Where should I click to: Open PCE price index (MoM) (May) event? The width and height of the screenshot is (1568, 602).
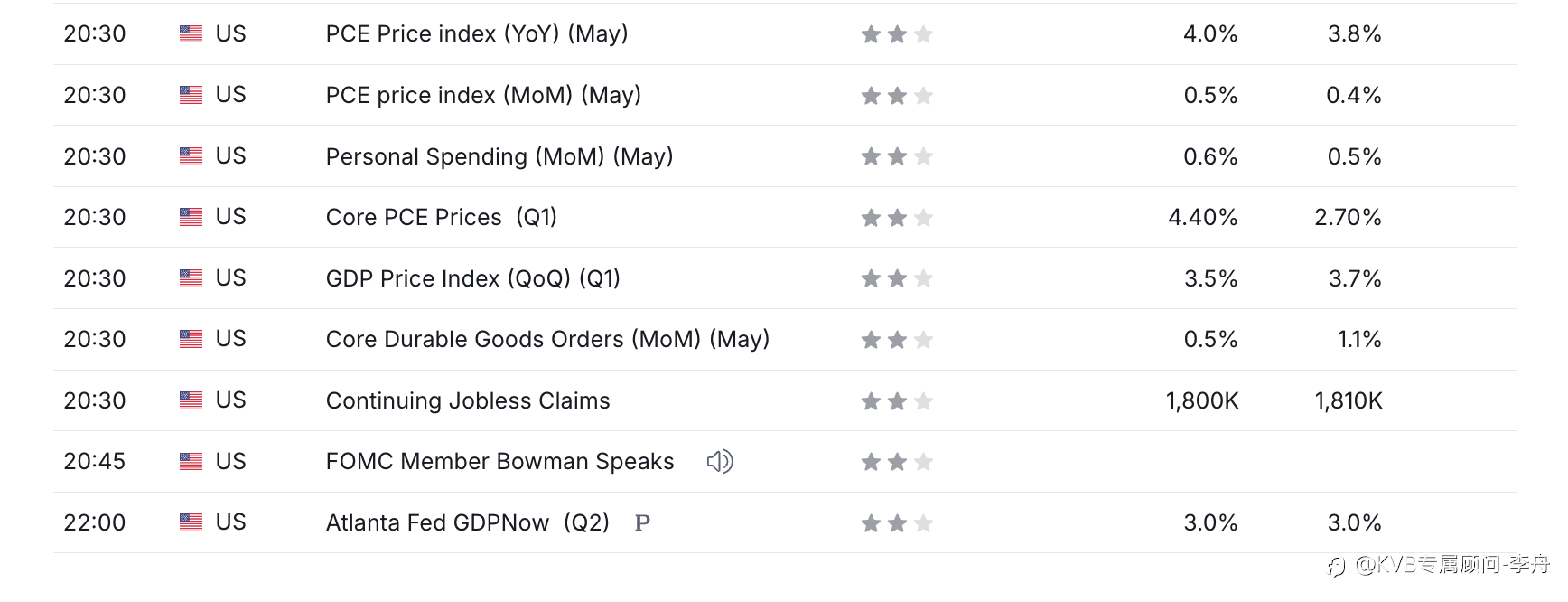pos(483,95)
